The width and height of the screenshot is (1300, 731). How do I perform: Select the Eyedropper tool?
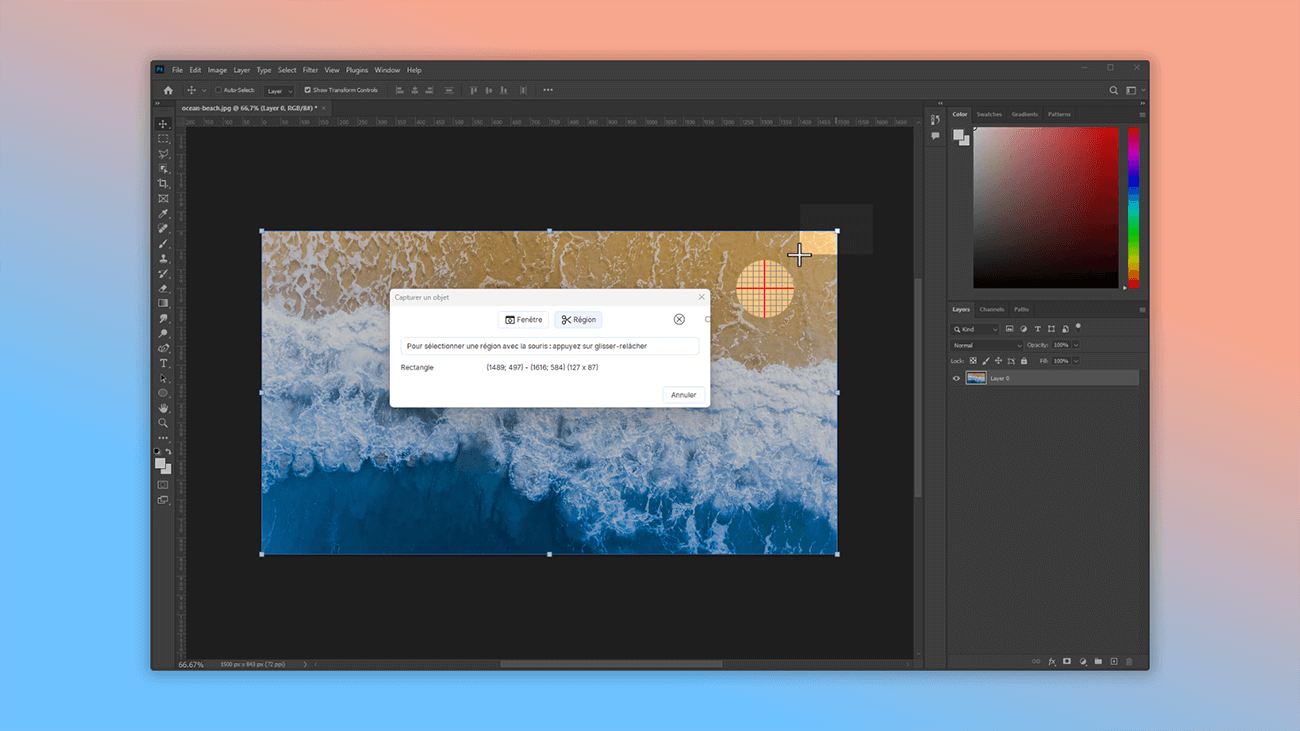(163, 213)
